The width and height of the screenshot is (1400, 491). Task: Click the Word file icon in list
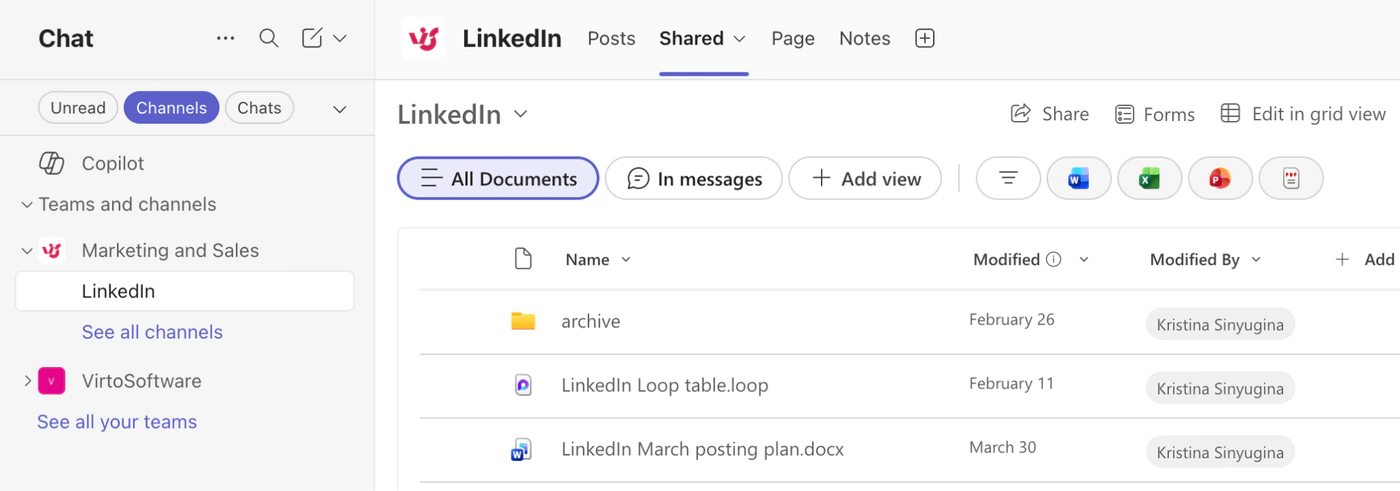[521, 450]
